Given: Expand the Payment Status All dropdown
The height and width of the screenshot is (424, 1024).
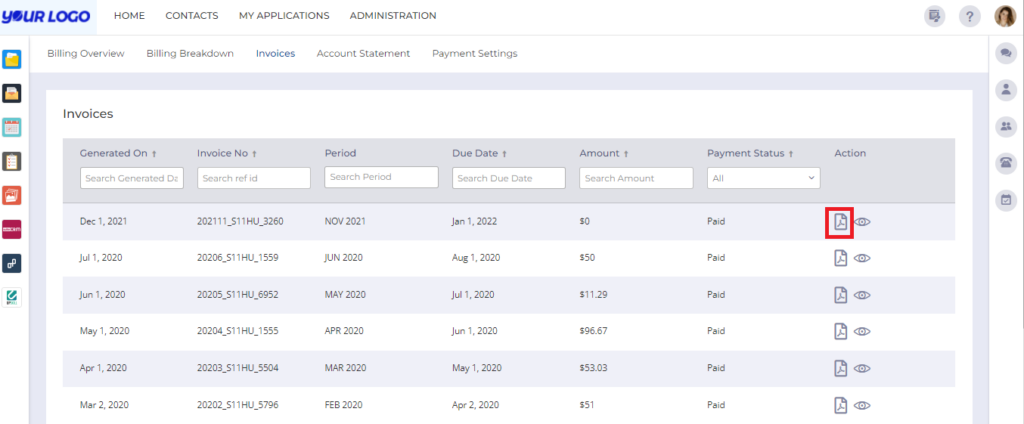Looking at the screenshot, I should pos(763,178).
